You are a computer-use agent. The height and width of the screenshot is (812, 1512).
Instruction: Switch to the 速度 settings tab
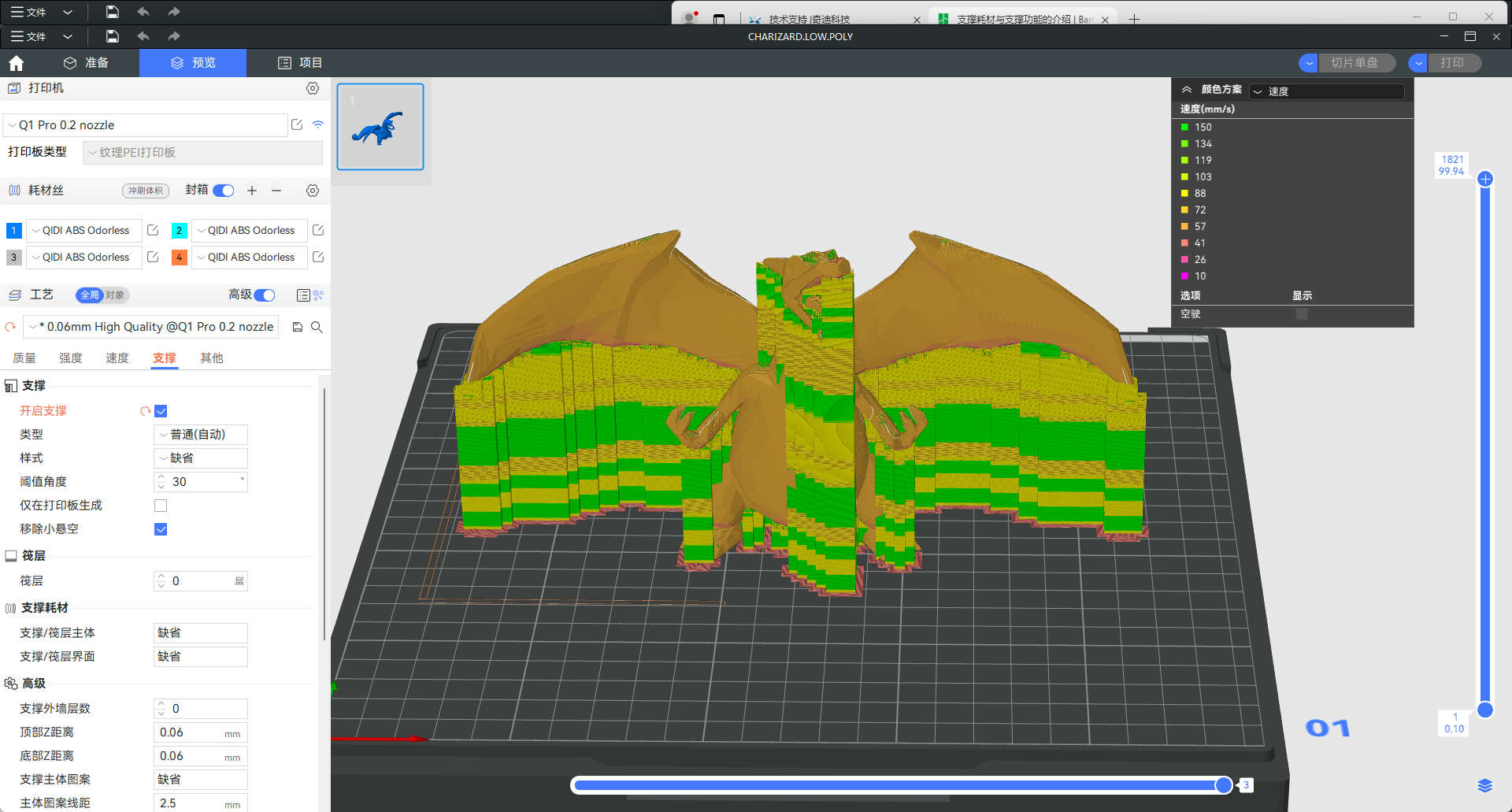coord(117,358)
